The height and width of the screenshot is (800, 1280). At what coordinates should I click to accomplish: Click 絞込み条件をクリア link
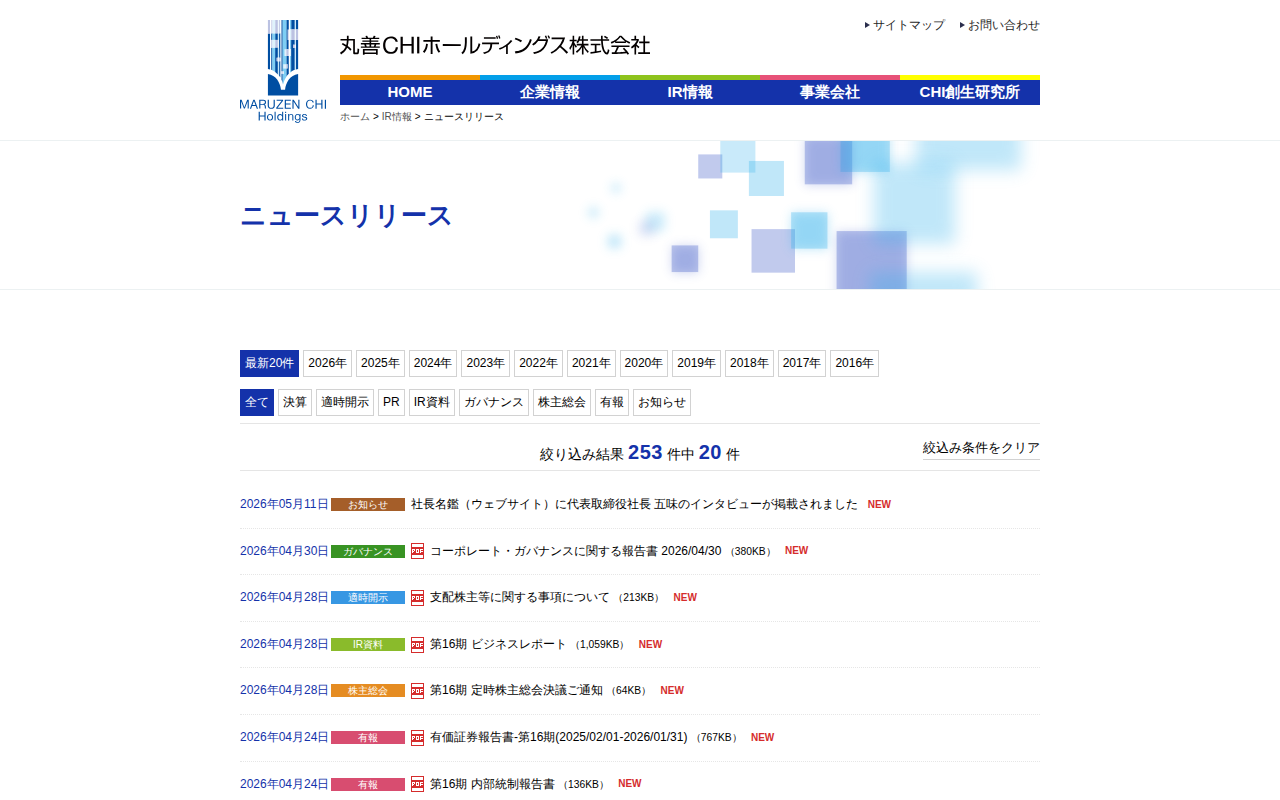[x=981, y=448]
